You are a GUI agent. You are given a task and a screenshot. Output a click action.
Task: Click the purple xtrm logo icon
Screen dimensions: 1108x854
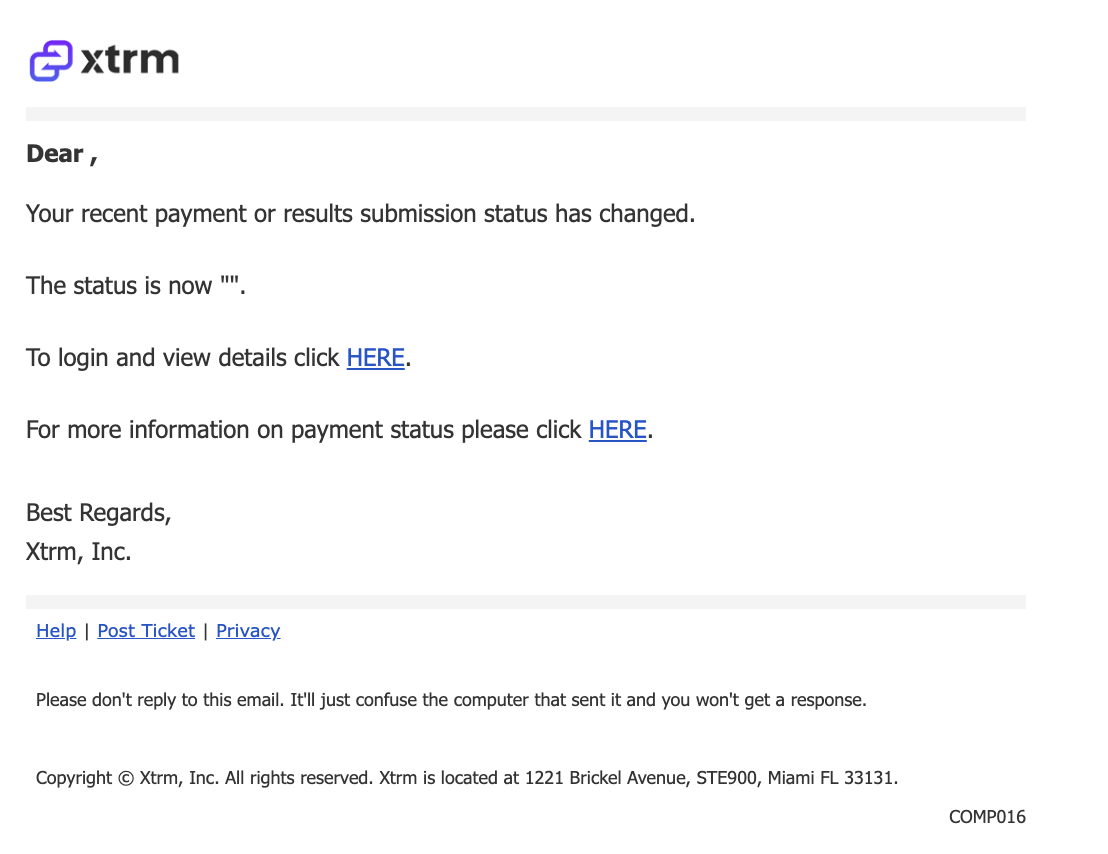pos(50,60)
